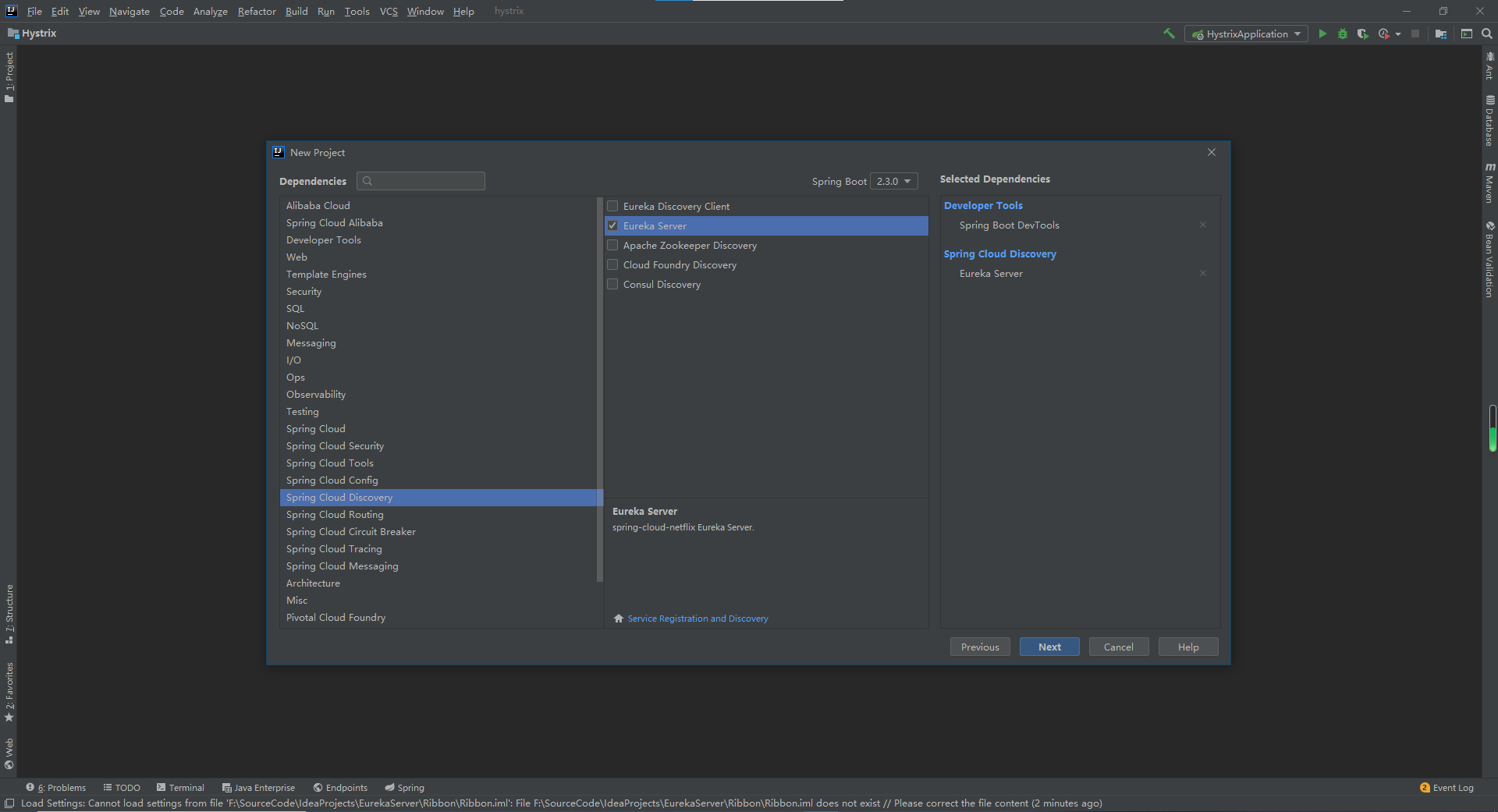This screenshot has height=812, width=1498.
Task: Open the TODO tool window
Action: [x=122, y=788]
